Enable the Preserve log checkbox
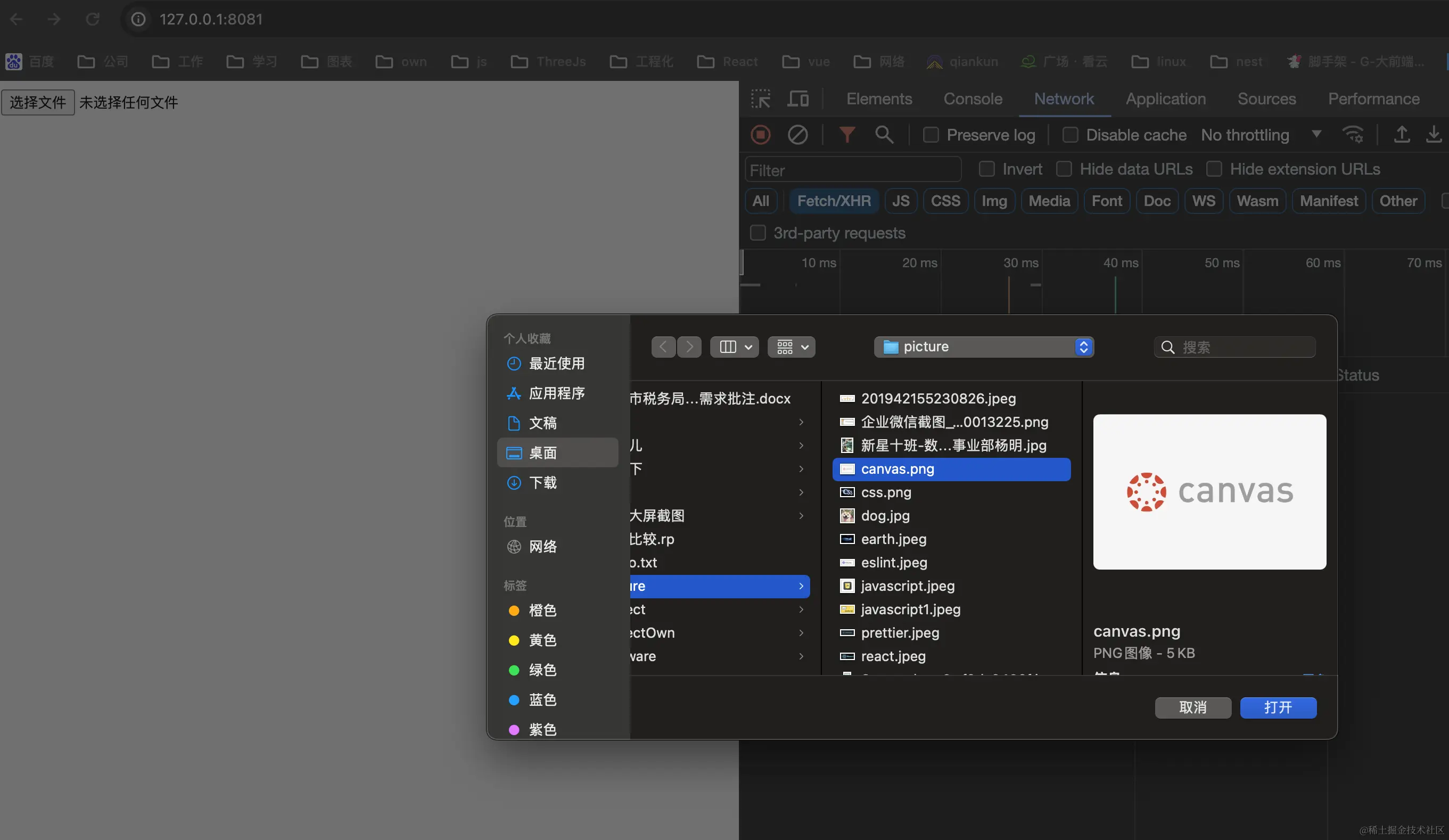The image size is (1449, 840). [931, 135]
